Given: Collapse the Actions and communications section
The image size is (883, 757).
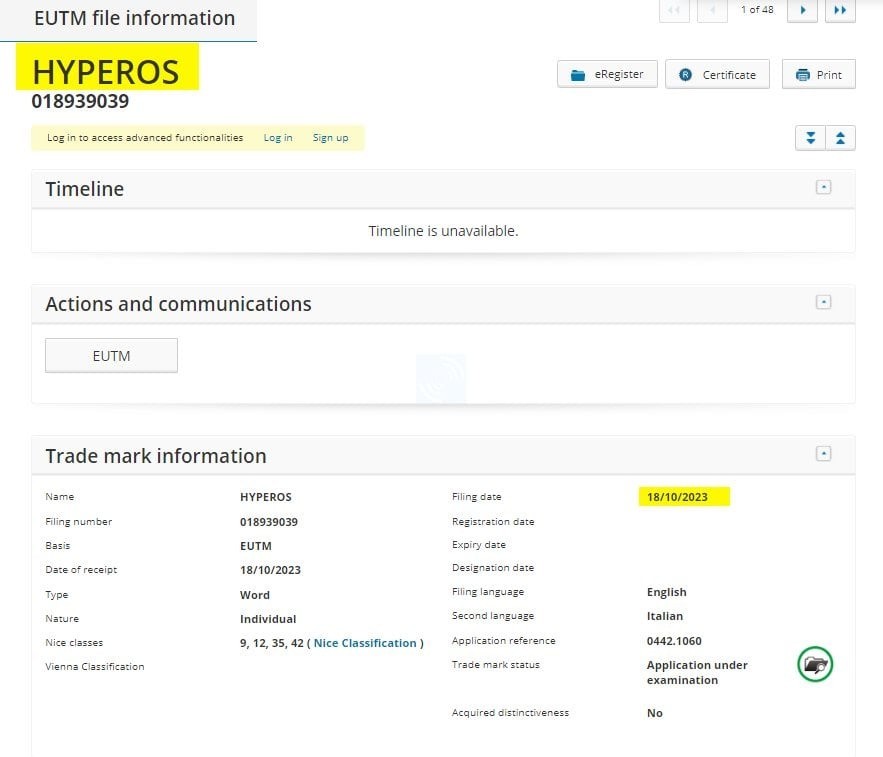Looking at the screenshot, I should 823,302.
